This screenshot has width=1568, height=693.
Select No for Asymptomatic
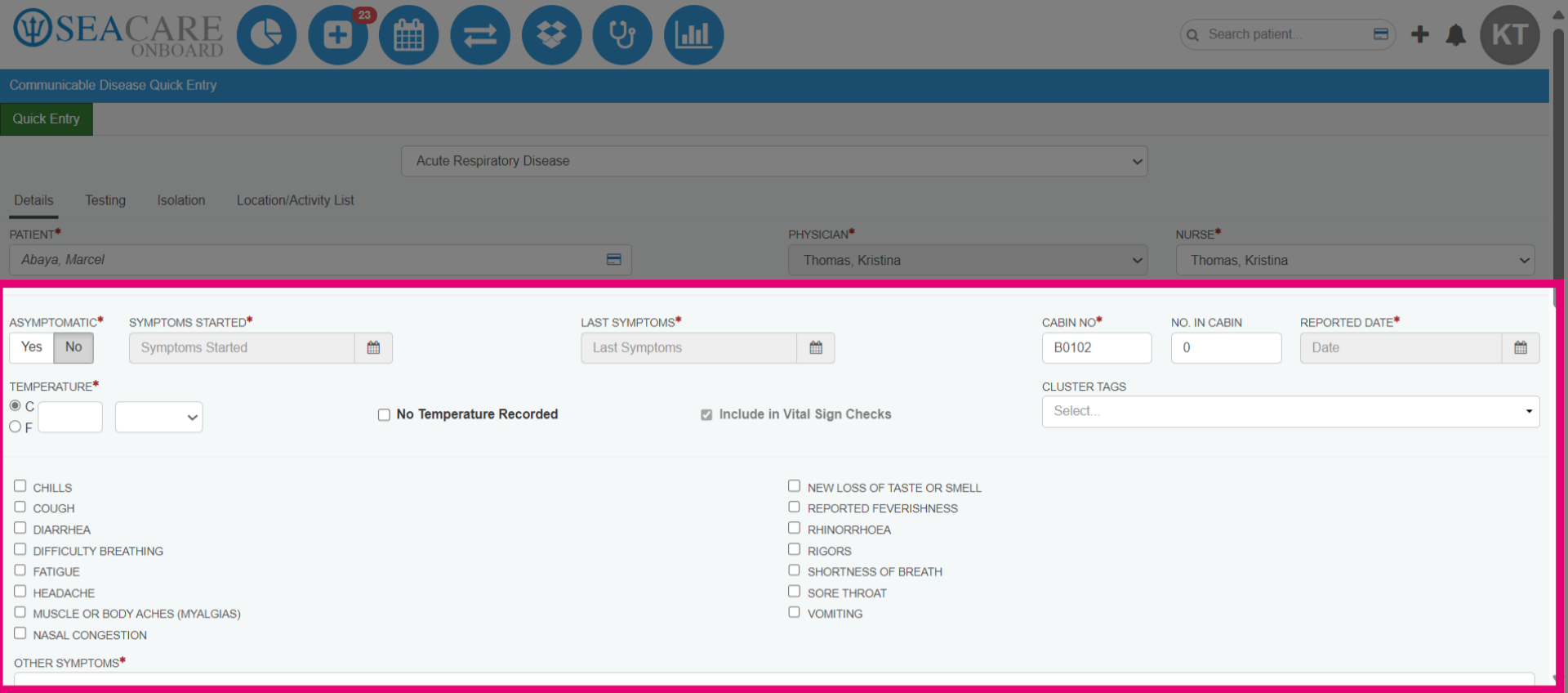click(73, 347)
